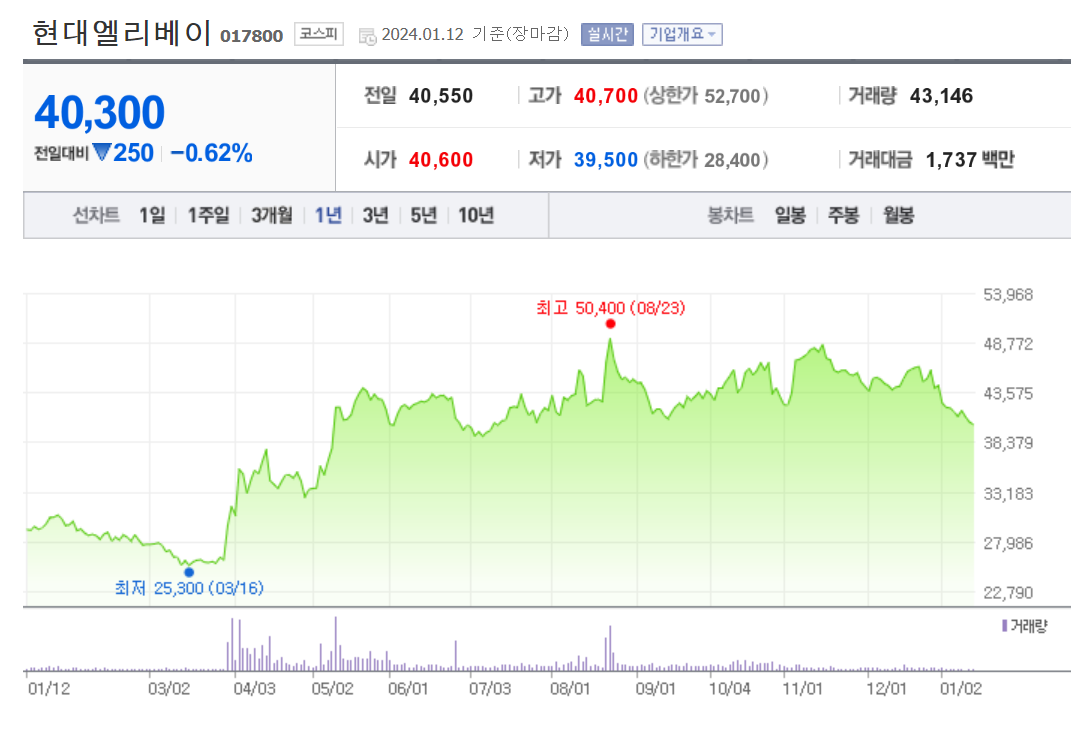The image size is (1071, 732).
Task: Click the 11/01 x-axis date label
Action: 802,688
